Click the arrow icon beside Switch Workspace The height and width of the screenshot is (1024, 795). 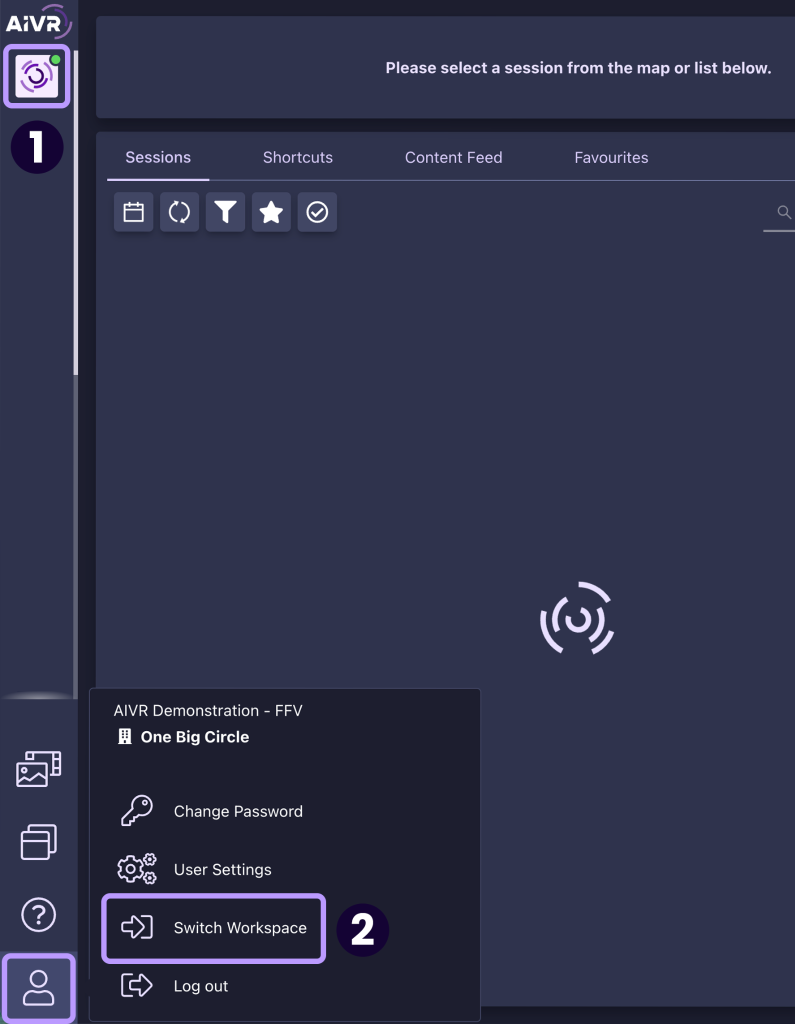tap(137, 927)
